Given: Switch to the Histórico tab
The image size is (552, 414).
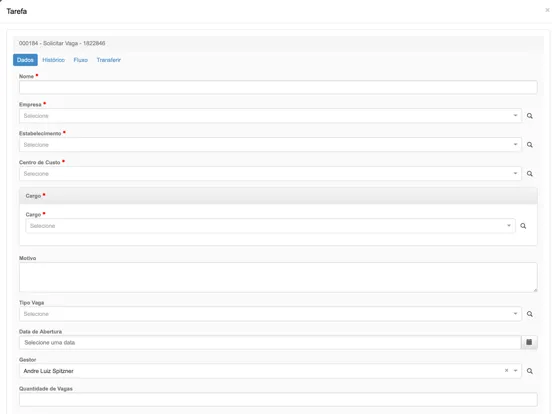Looking at the screenshot, I should [54, 60].
